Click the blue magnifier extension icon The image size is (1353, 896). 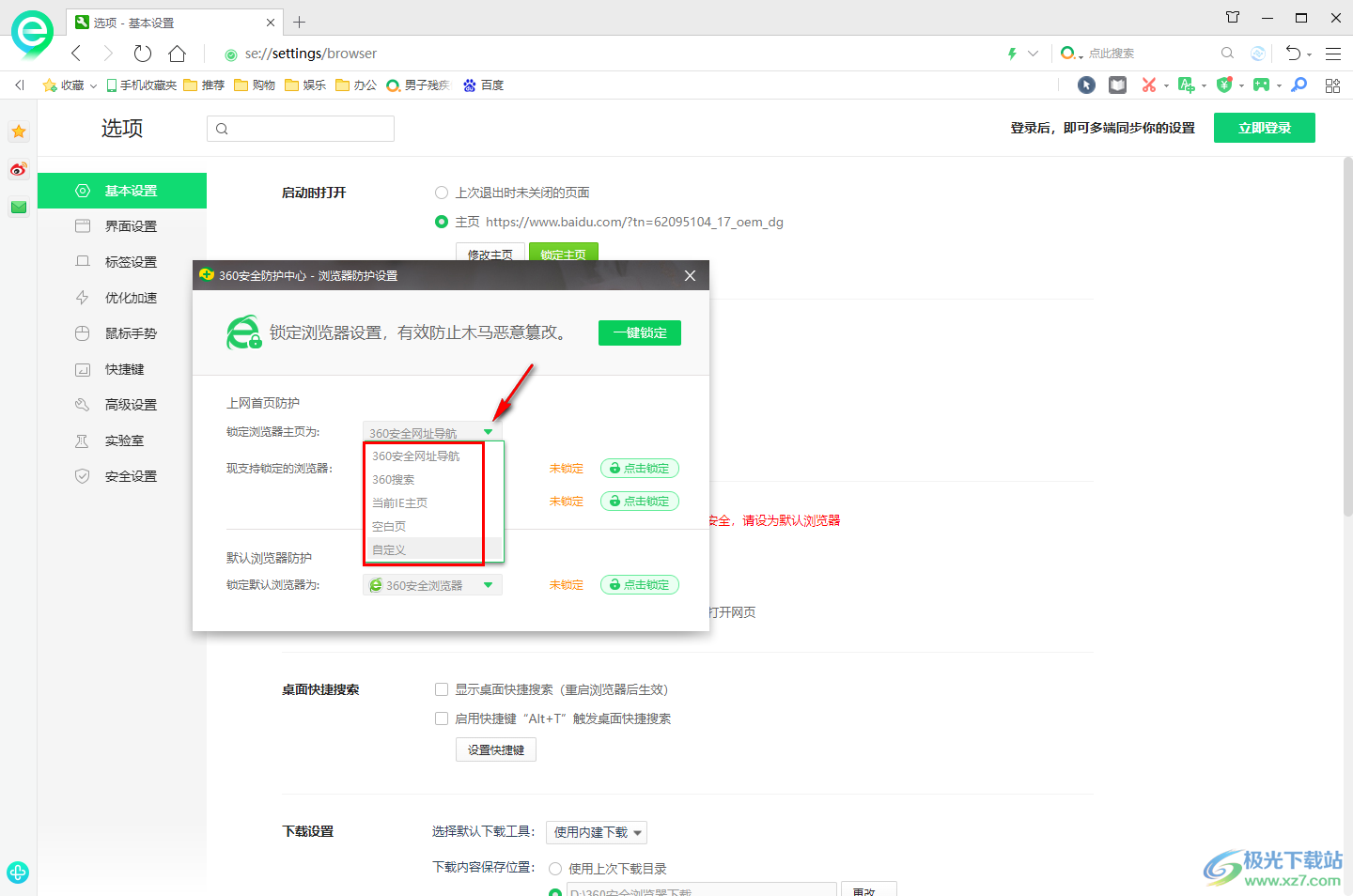click(1299, 85)
